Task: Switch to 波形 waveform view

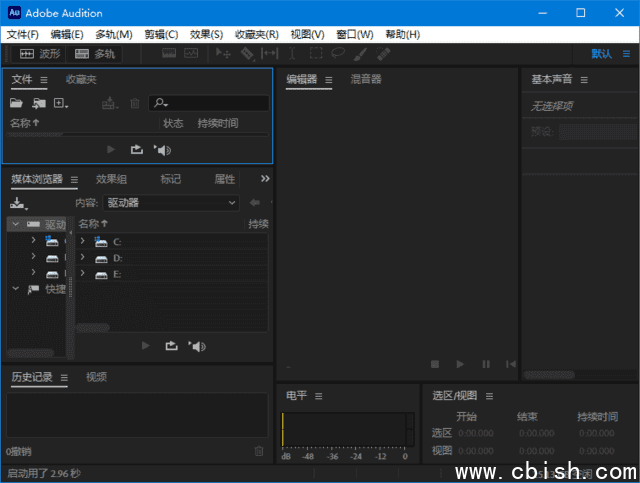Action: point(39,54)
